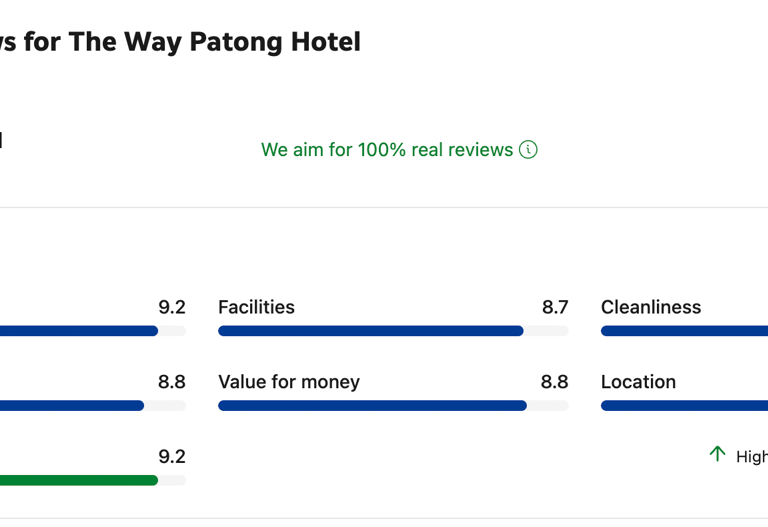Click the green upward arrow icon
The image size is (768, 527).
tap(717, 454)
